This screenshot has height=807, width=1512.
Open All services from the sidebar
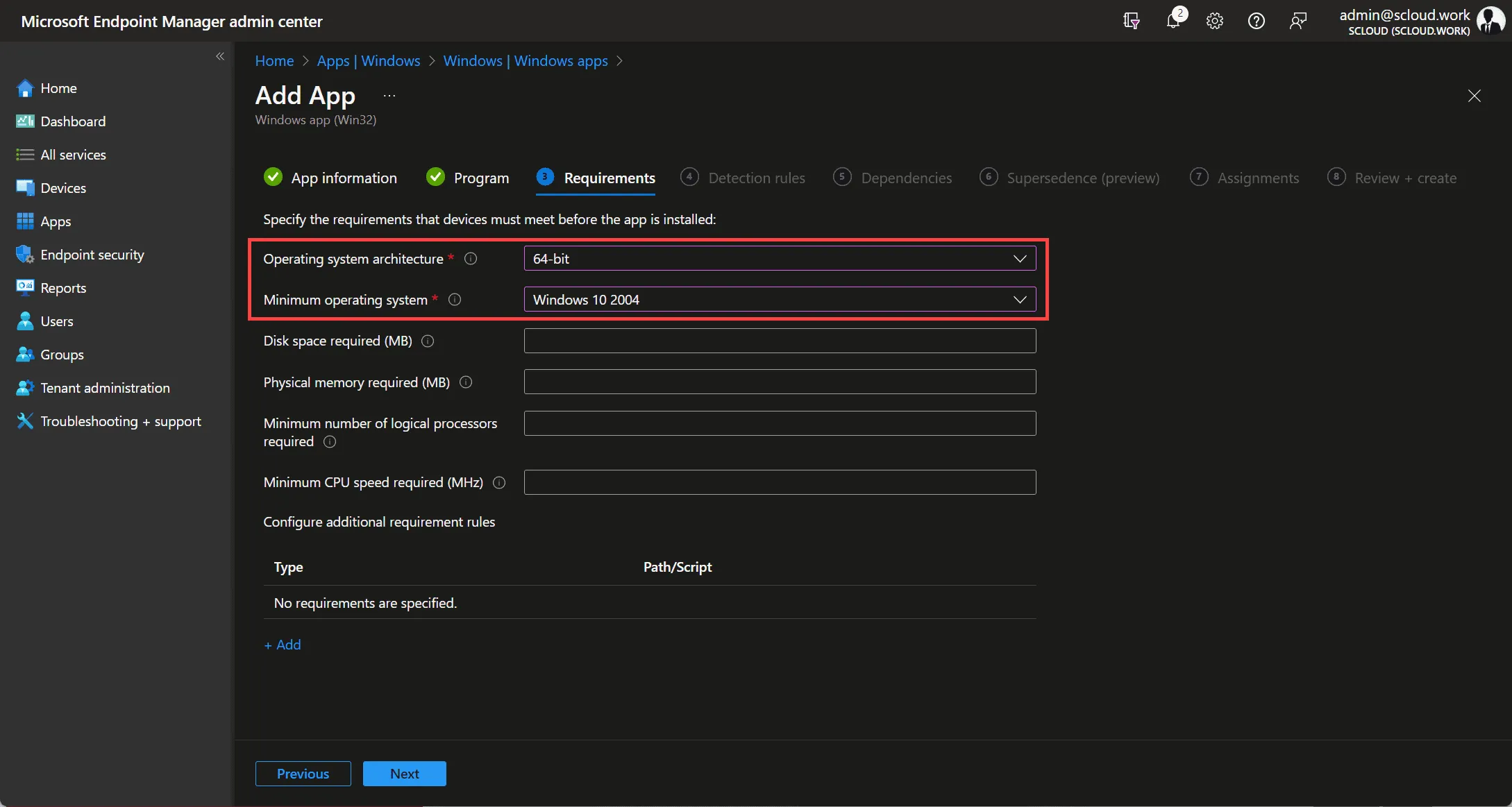[x=73, y=155]
